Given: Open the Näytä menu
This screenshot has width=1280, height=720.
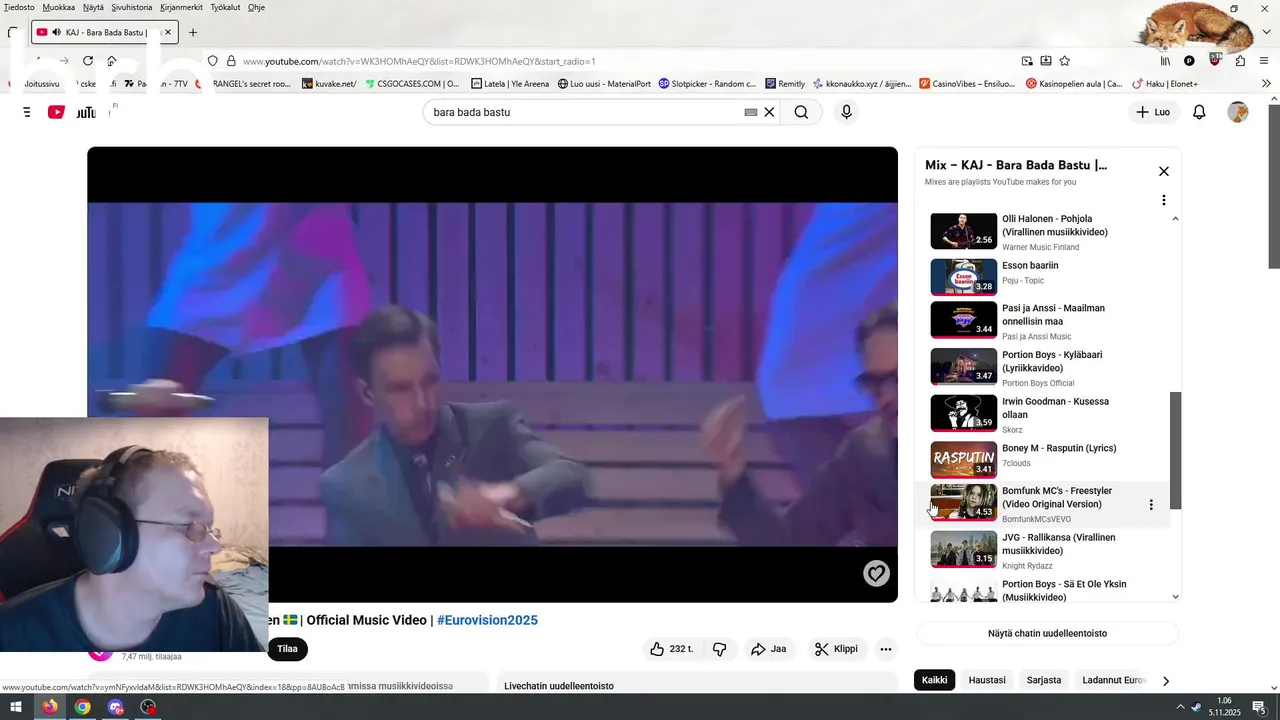Looking at the screenshot, I should coord(93,7).
